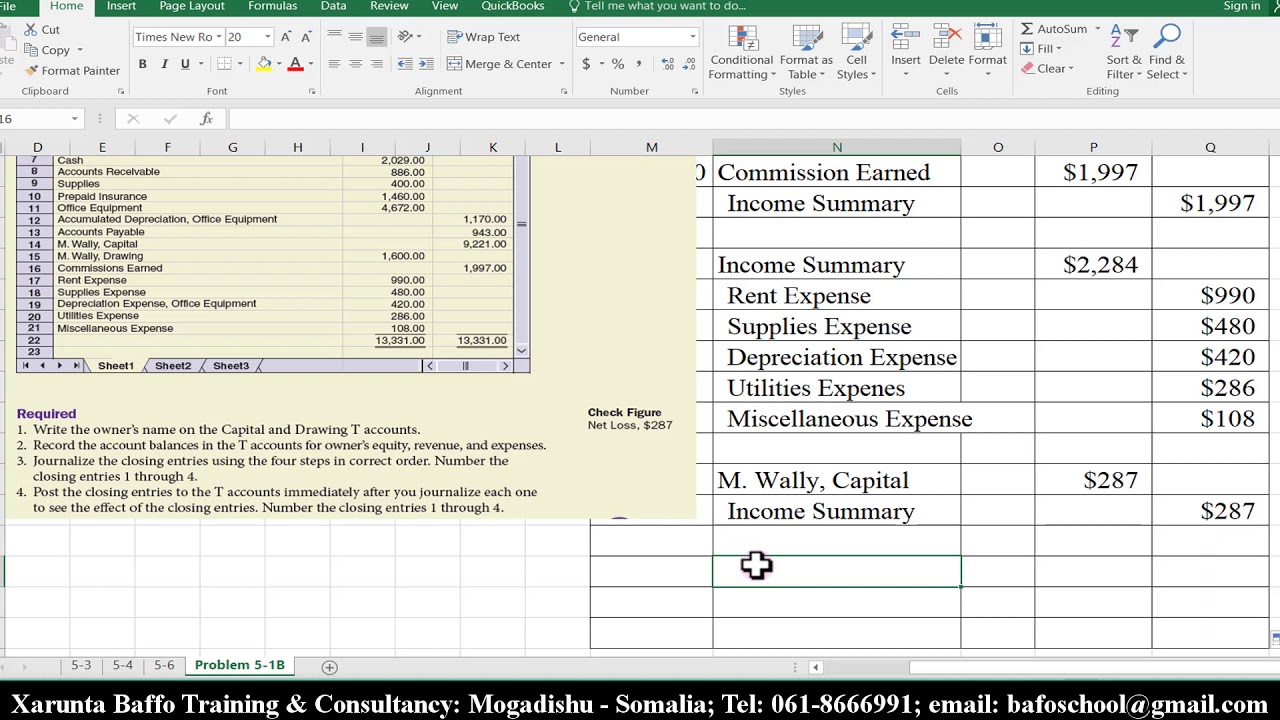Image resolution: width=1280 pixels, height=720 pixels.
Task: Click the red font color swatch
Action: [295, 64]
